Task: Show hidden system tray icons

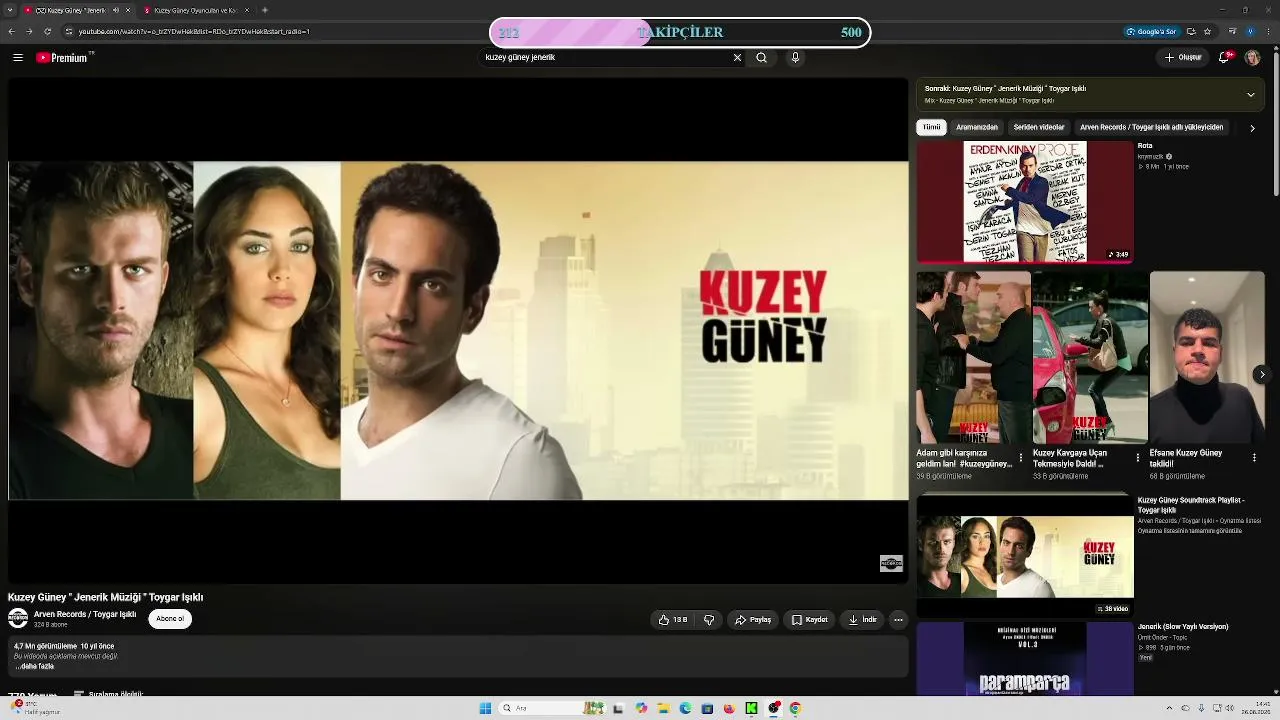Action: (1171, 708)
